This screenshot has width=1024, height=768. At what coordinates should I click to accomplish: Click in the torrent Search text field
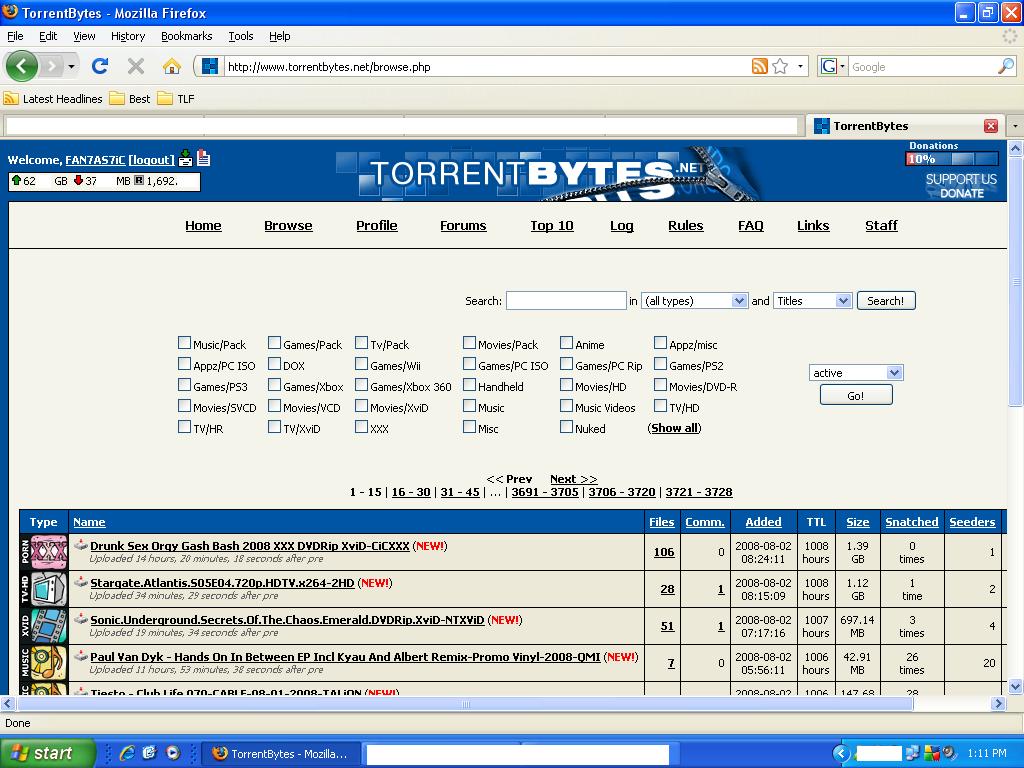(566, 300)
